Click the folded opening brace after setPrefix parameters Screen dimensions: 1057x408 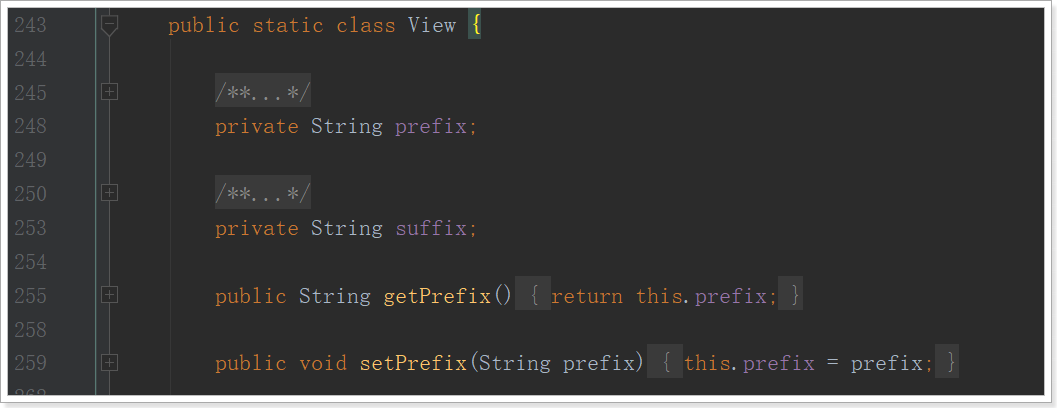click(x=665, y=362)
